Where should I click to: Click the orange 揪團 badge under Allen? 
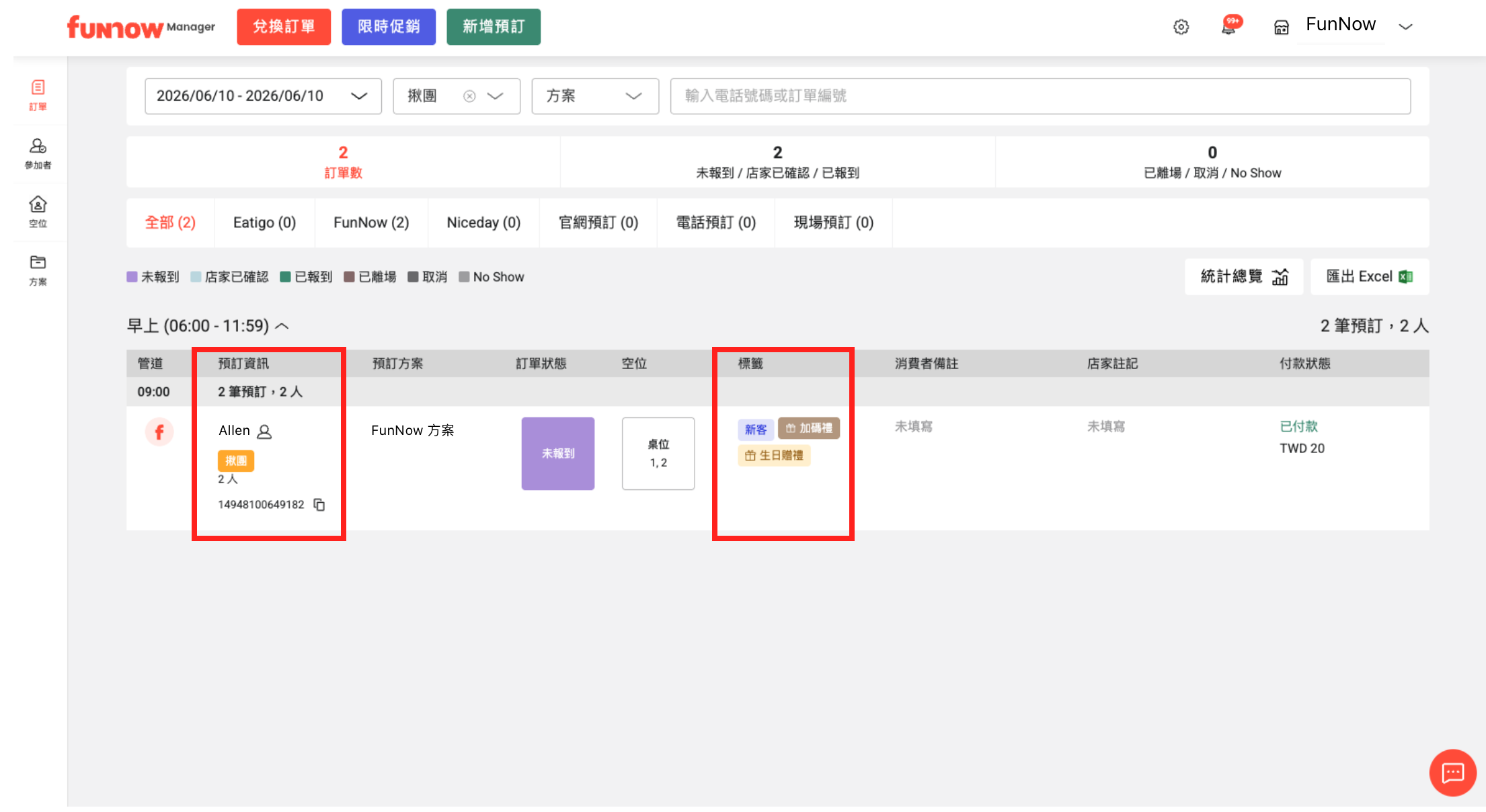(x=236, y=460)
